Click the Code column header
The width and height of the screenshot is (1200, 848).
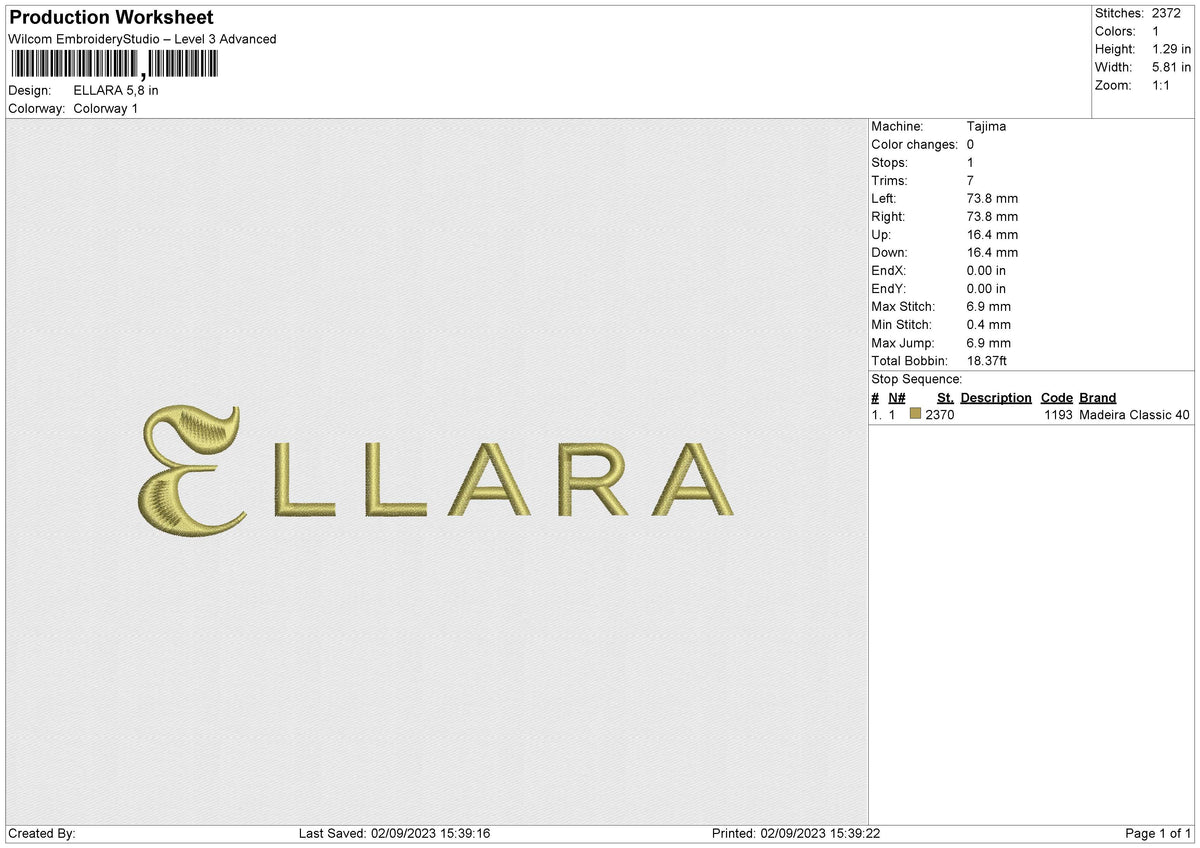[x=1057, y=397]
